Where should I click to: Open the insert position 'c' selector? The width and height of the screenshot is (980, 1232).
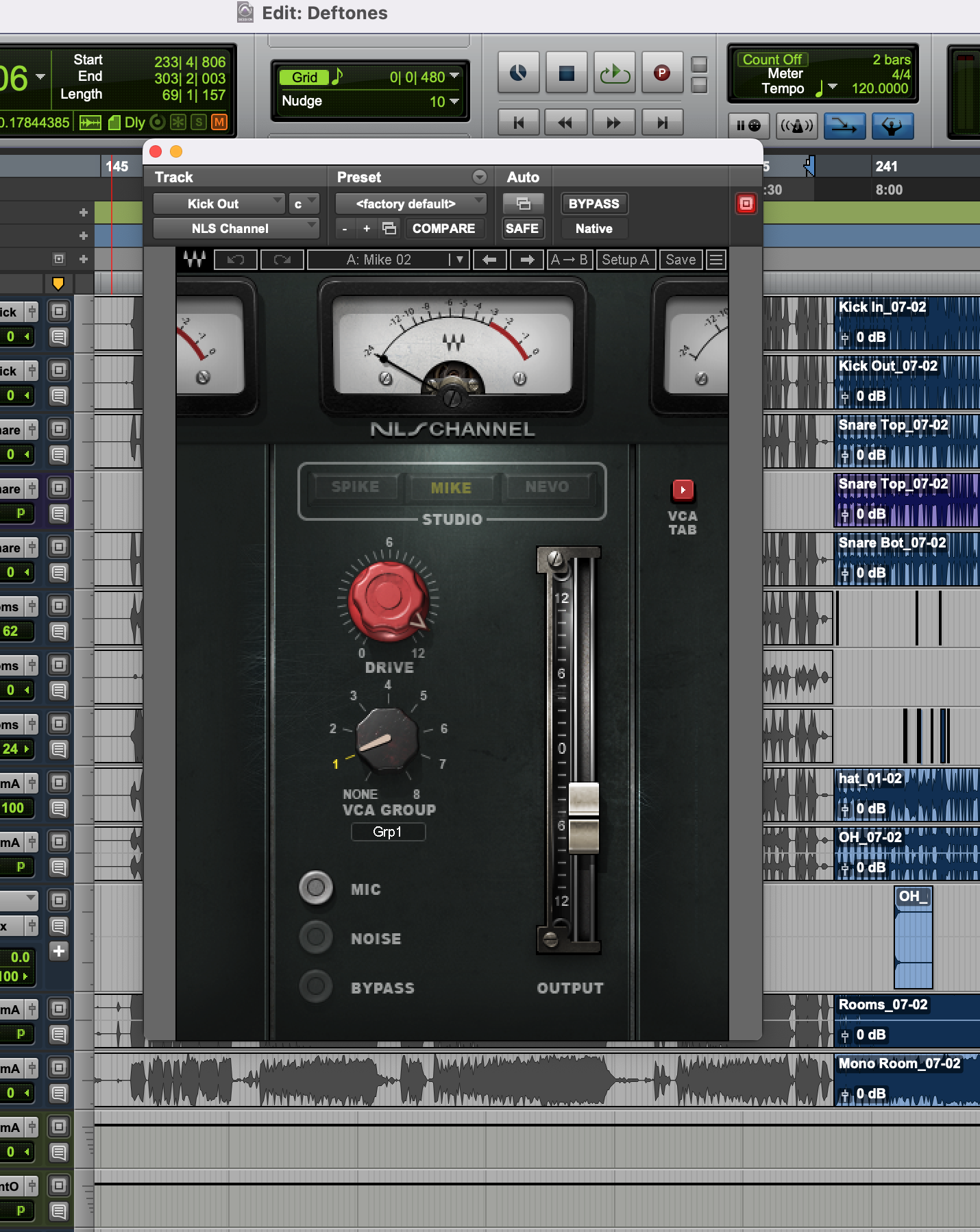point(304,204)
